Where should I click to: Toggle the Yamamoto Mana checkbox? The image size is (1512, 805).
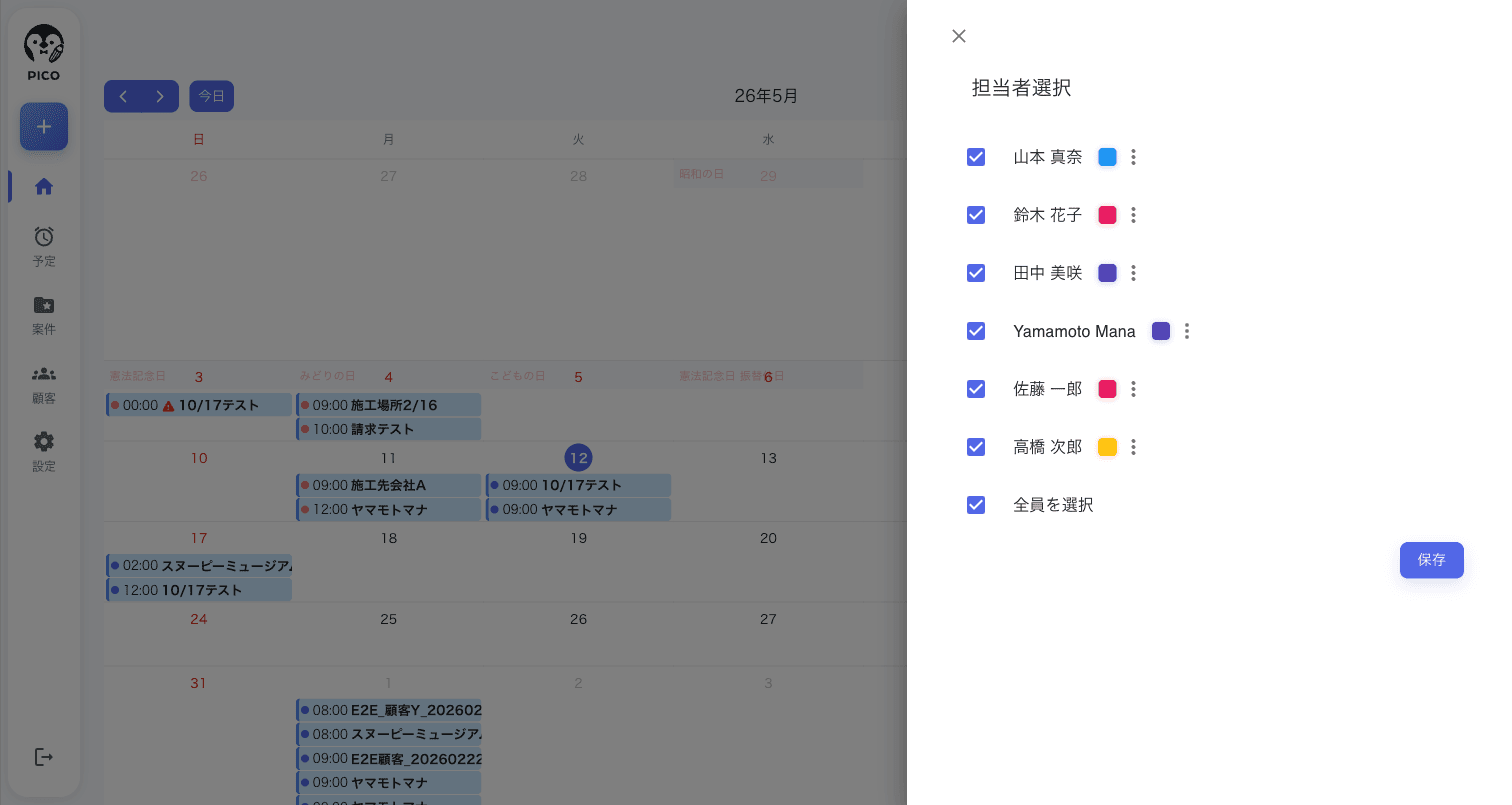976,331
